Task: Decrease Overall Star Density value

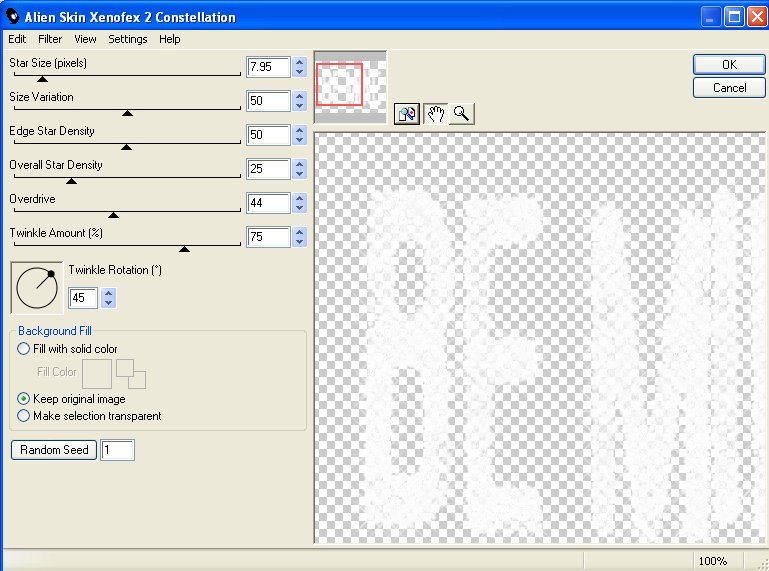Action: click(300, 174)
